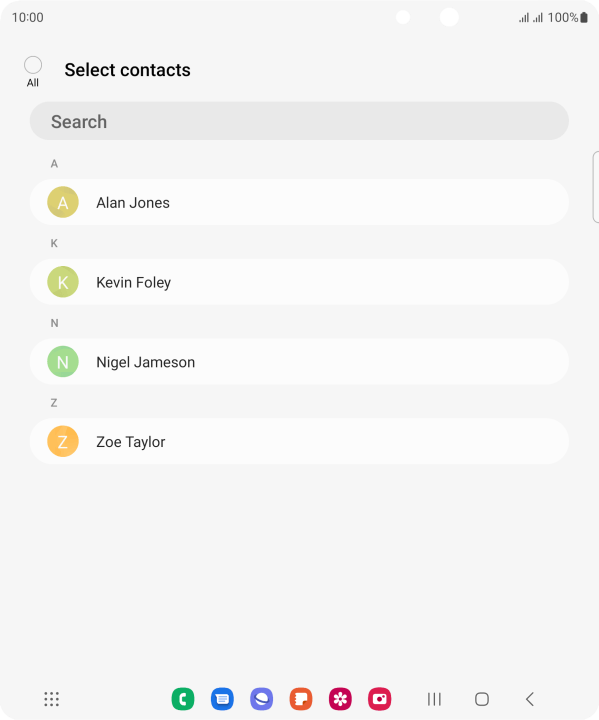
Task: Open the green Phone app
Action: coord(183,699)
